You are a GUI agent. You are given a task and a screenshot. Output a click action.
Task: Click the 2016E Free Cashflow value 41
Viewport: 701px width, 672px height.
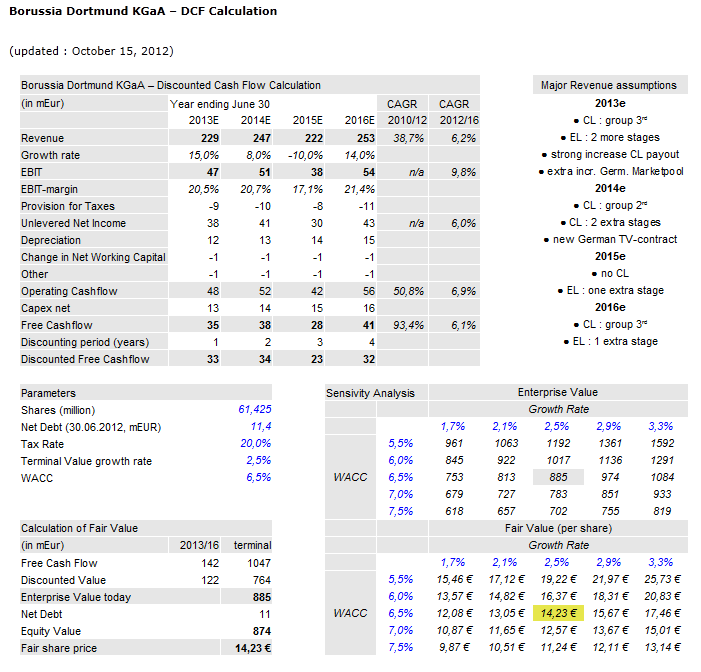[367, 325]
